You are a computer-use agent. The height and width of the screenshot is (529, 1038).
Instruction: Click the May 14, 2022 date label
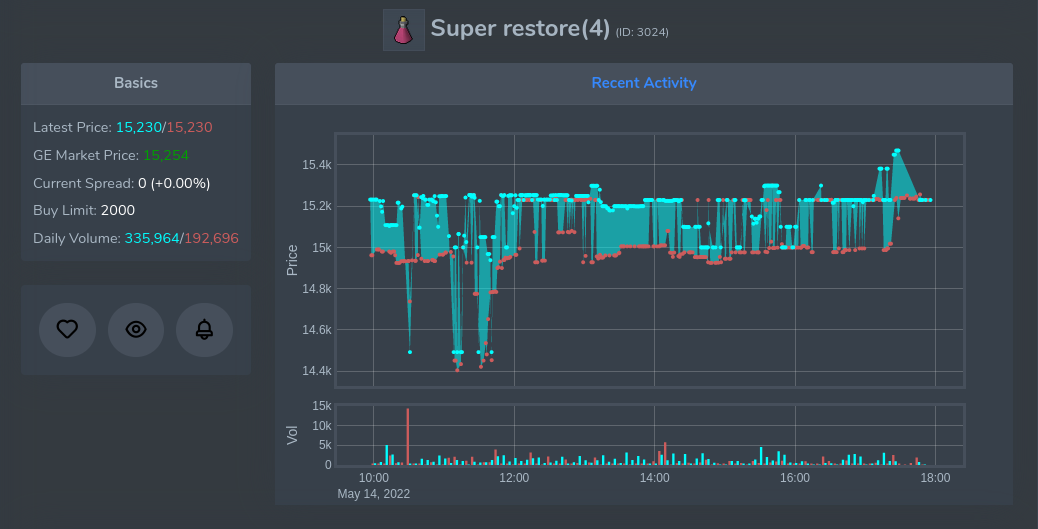(x=373, y=494)
